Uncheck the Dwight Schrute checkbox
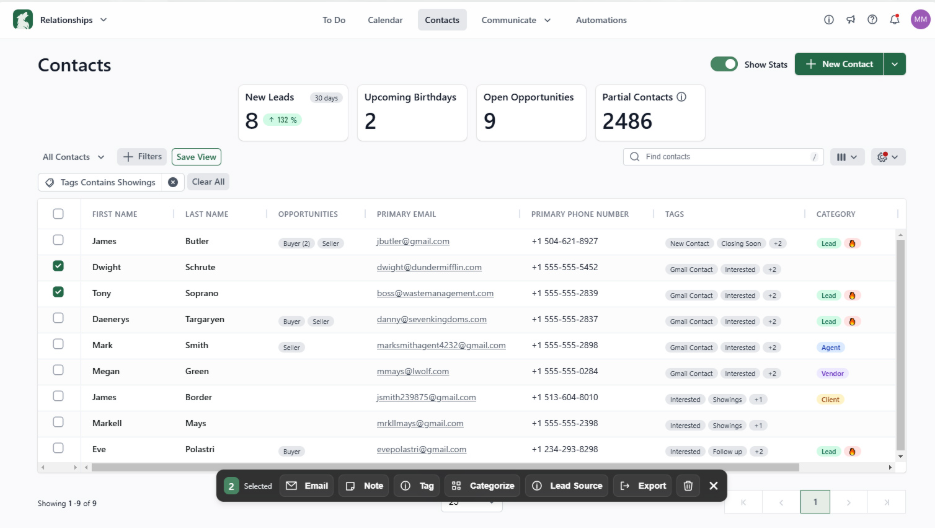This screenshot has height=528, width=935. (x=58, y=266)
